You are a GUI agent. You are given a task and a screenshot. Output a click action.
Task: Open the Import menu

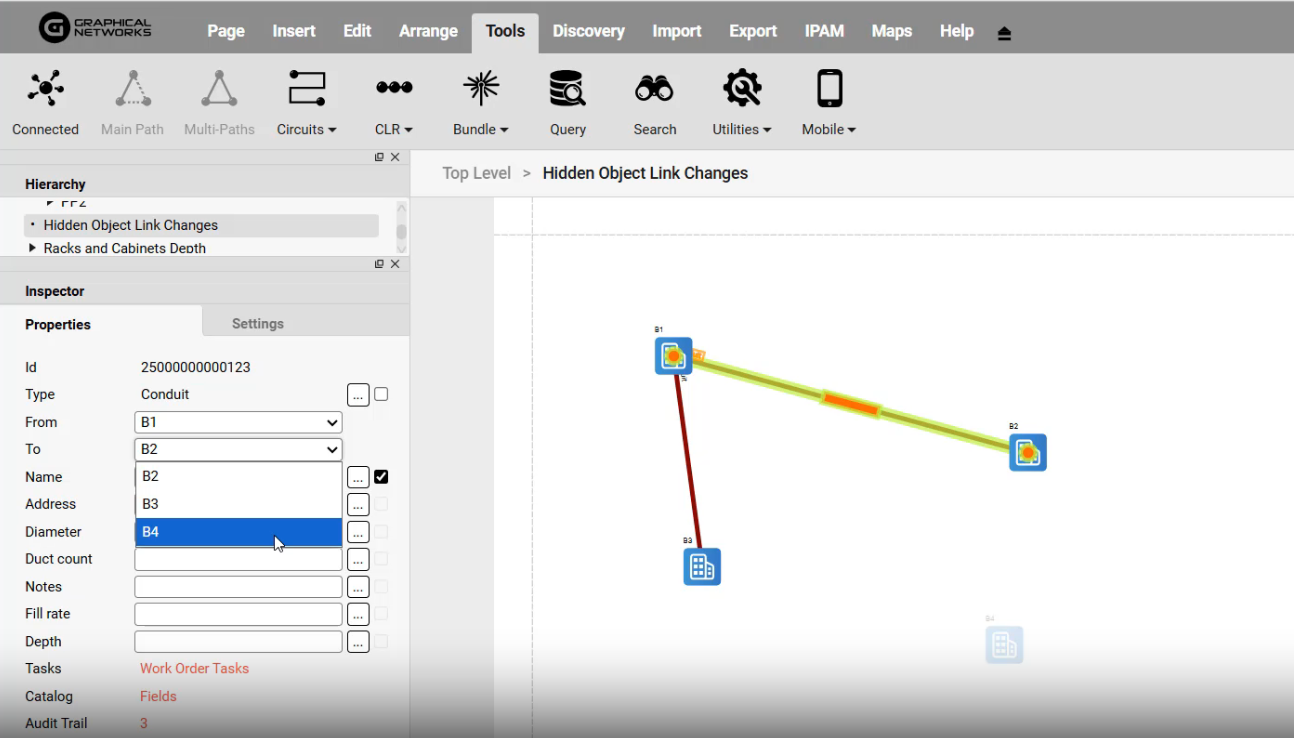click(677, 31)
